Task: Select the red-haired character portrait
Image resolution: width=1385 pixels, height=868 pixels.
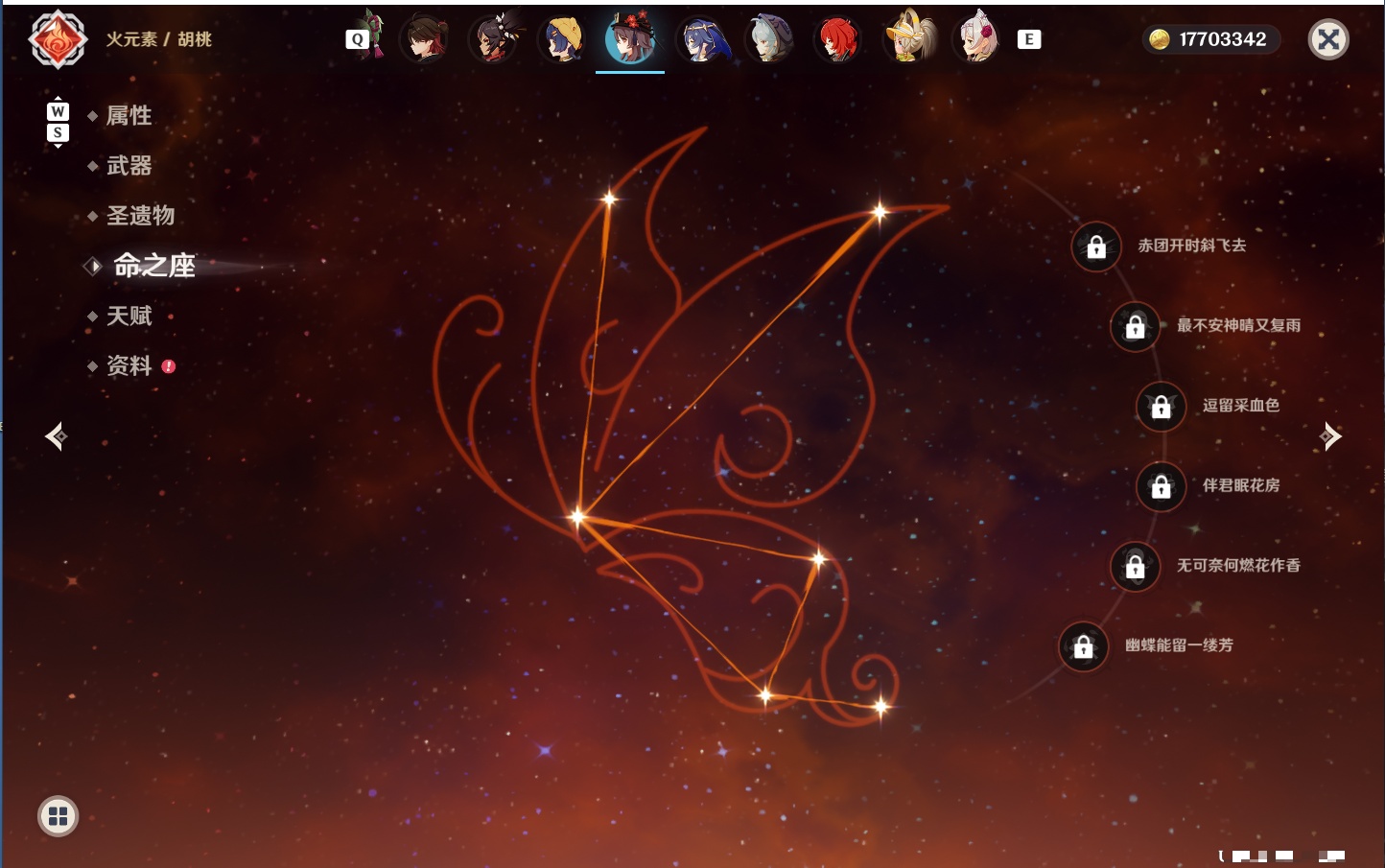Action: 837,40
